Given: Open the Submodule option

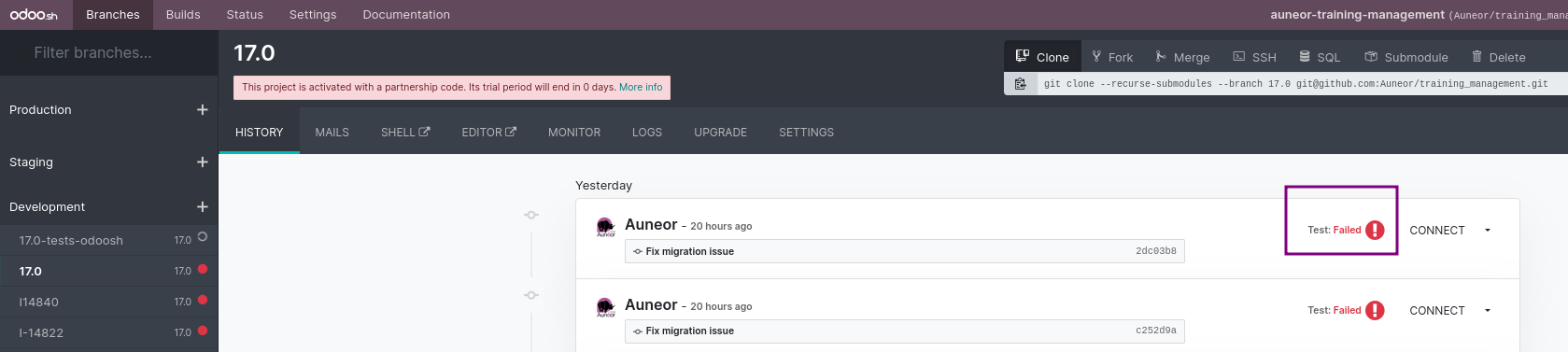Looking at the screenshot, I should [x=1406, y=57].
